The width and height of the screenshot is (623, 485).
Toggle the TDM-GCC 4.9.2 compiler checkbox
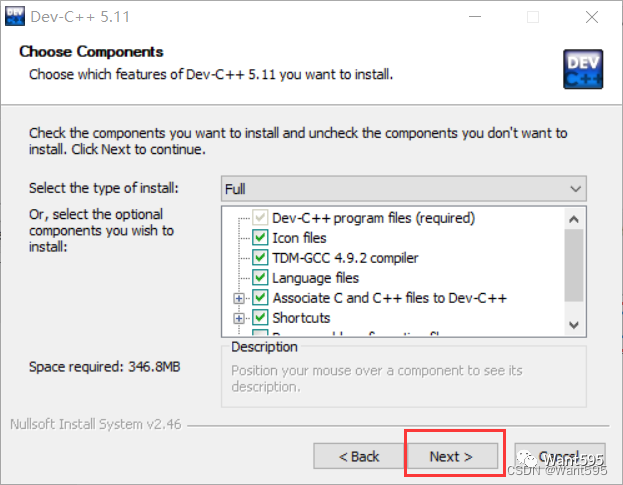tap(261, 258)
